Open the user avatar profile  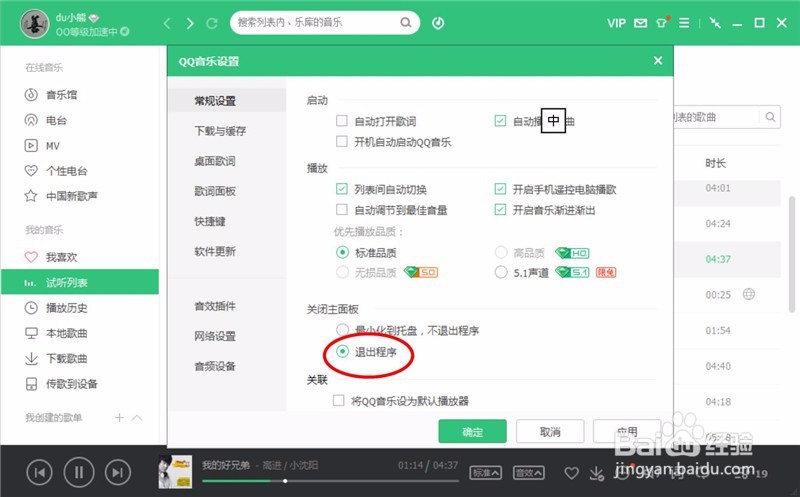pos(34,23)
